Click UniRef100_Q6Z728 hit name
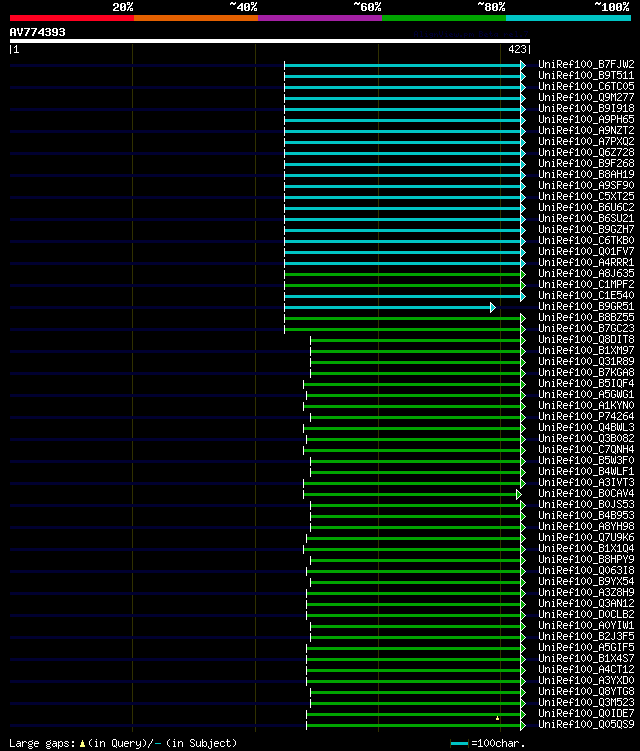 coord(586,152)
